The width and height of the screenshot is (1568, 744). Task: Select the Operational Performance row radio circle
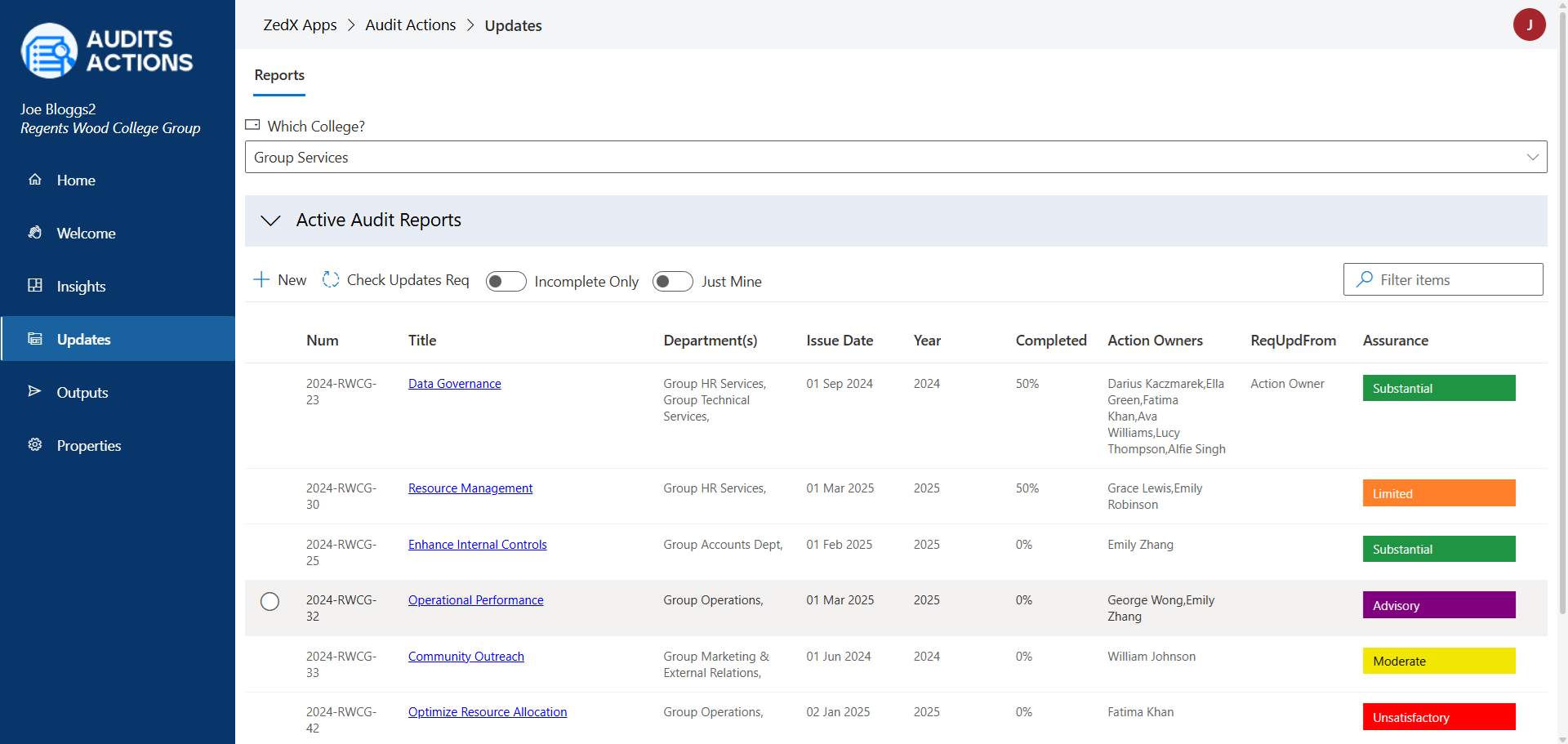click(x=269, y=602)
